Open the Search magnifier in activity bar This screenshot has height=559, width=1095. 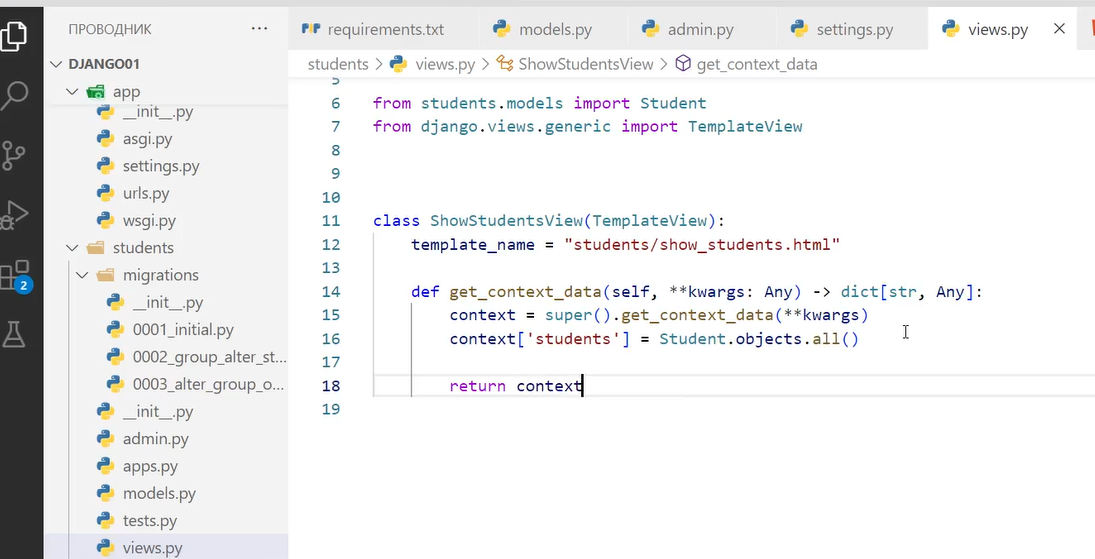point(15,96)
